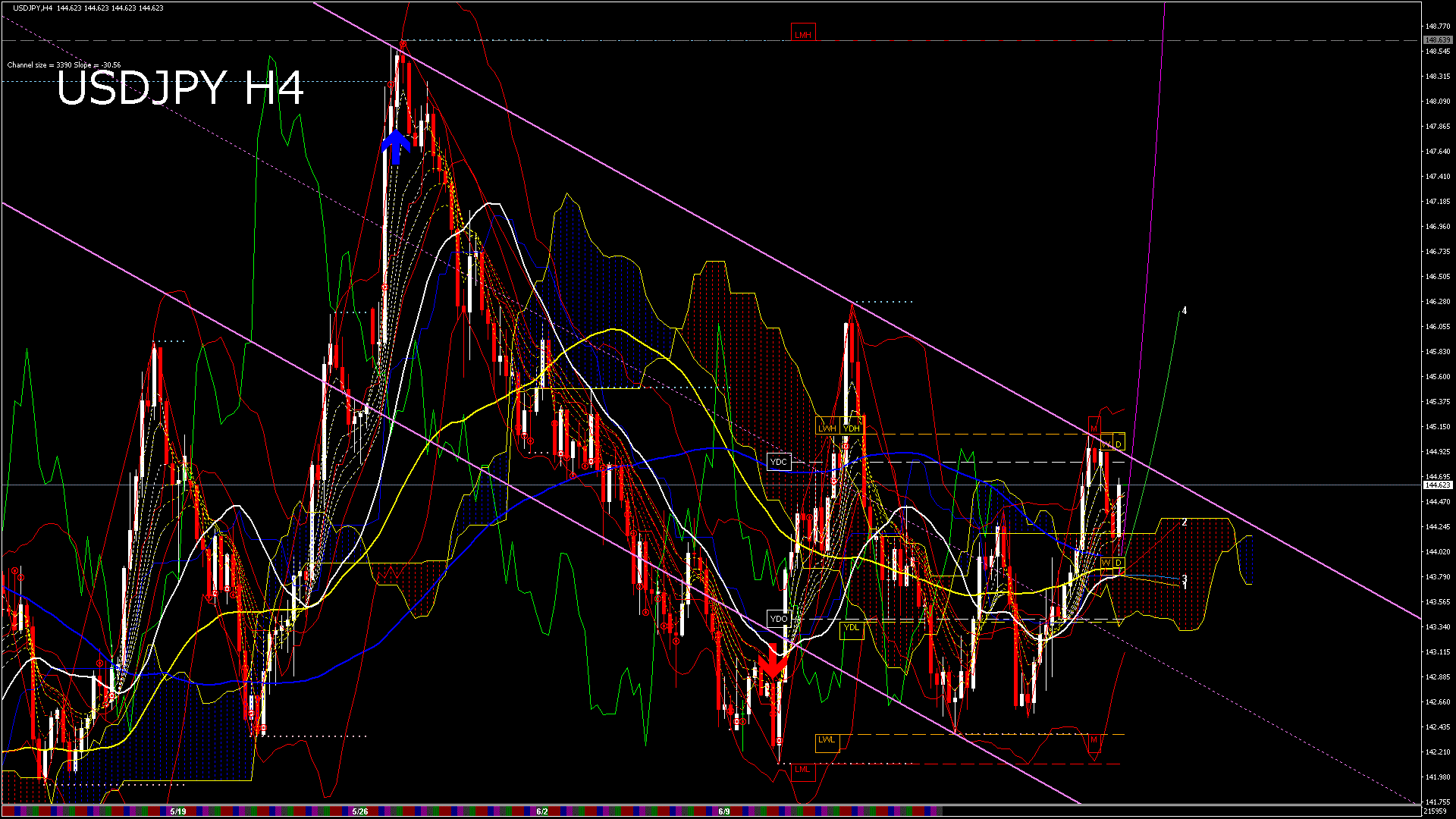Click the 6/2 date on time axis

(542, 811)
